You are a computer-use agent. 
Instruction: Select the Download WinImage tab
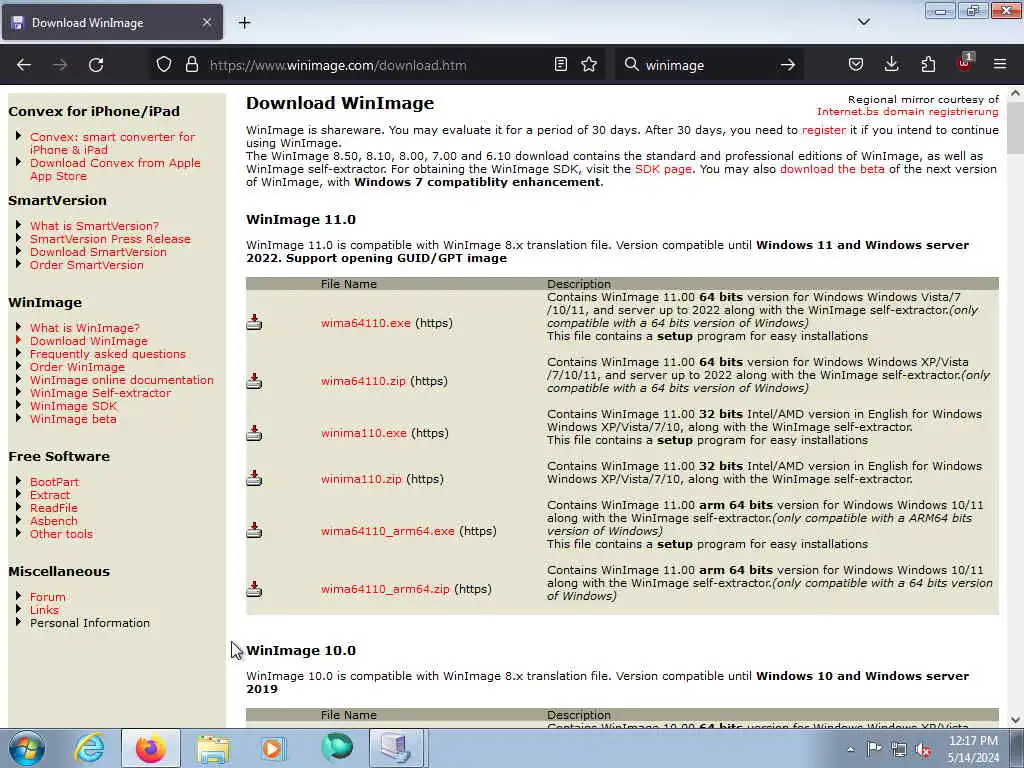pyautogui.click(x=112, y=23)
